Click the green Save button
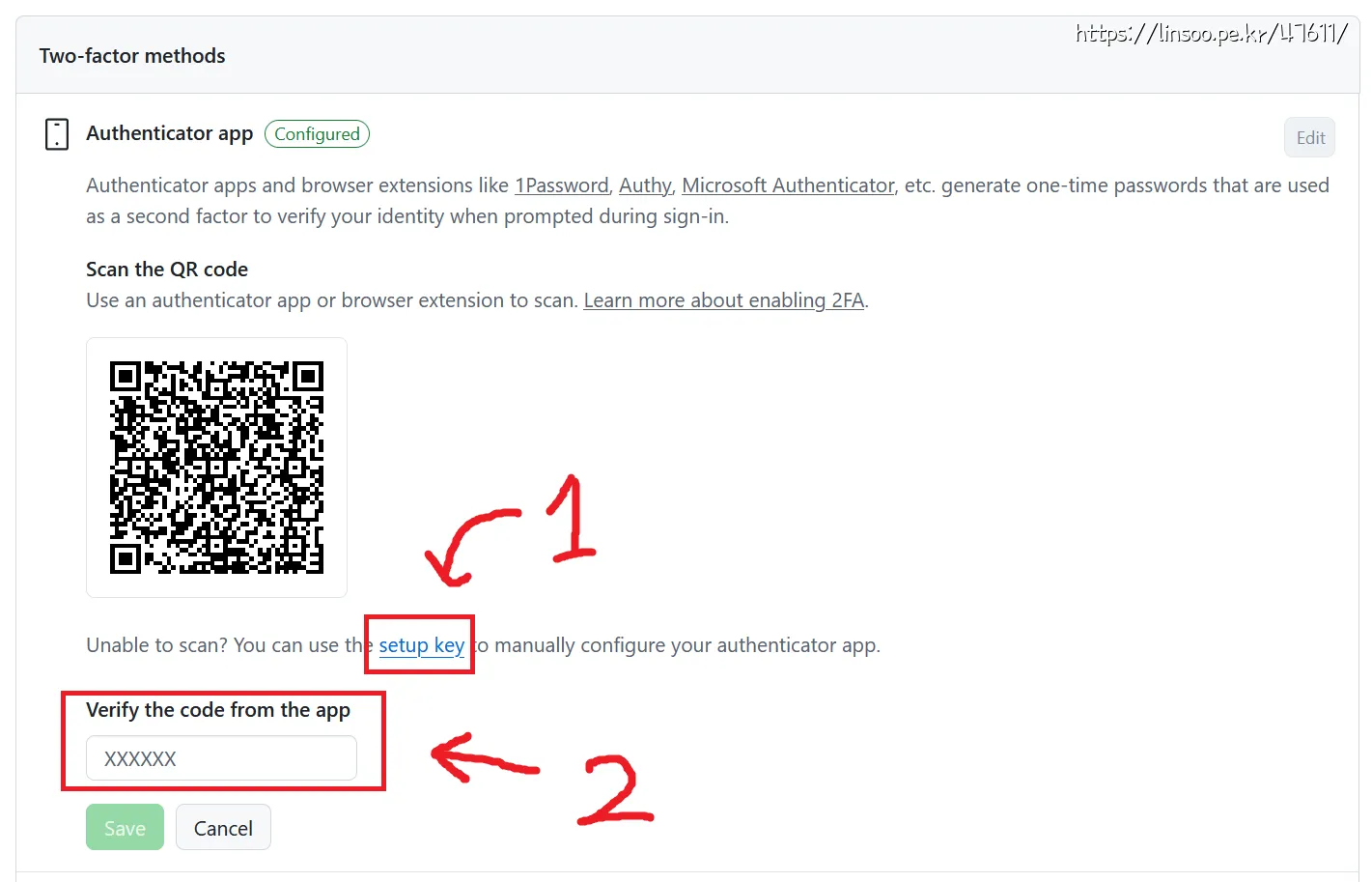Screen dimensions: 1372x882 point(125,828)
